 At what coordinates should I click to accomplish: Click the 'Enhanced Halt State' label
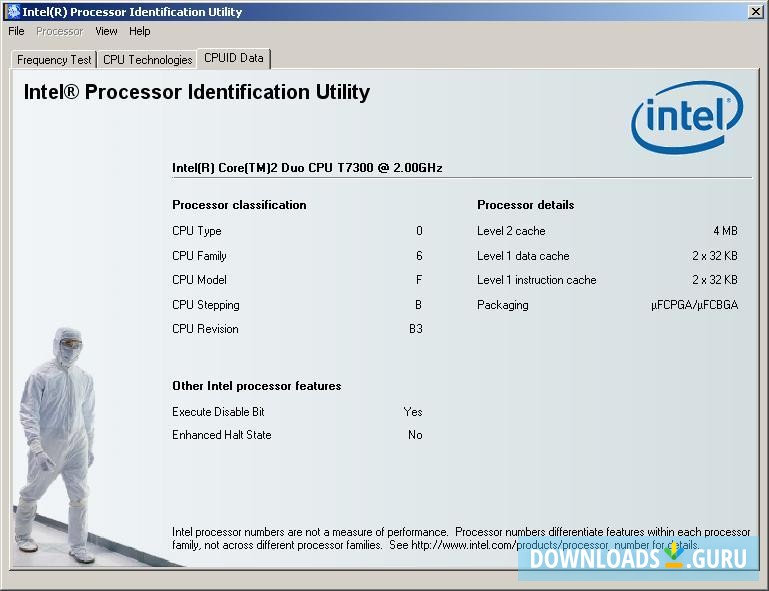[x=221, y=435]
